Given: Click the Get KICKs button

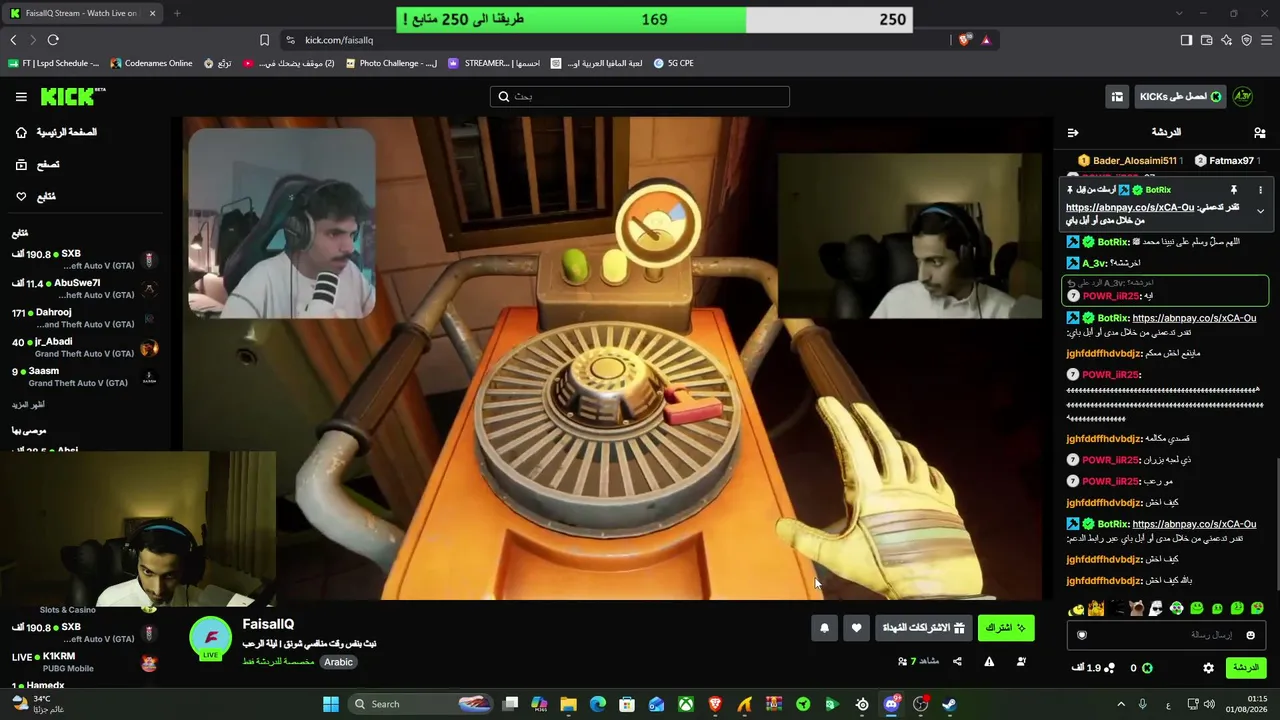Looking at the screenshot, I should coord(1180,97).
